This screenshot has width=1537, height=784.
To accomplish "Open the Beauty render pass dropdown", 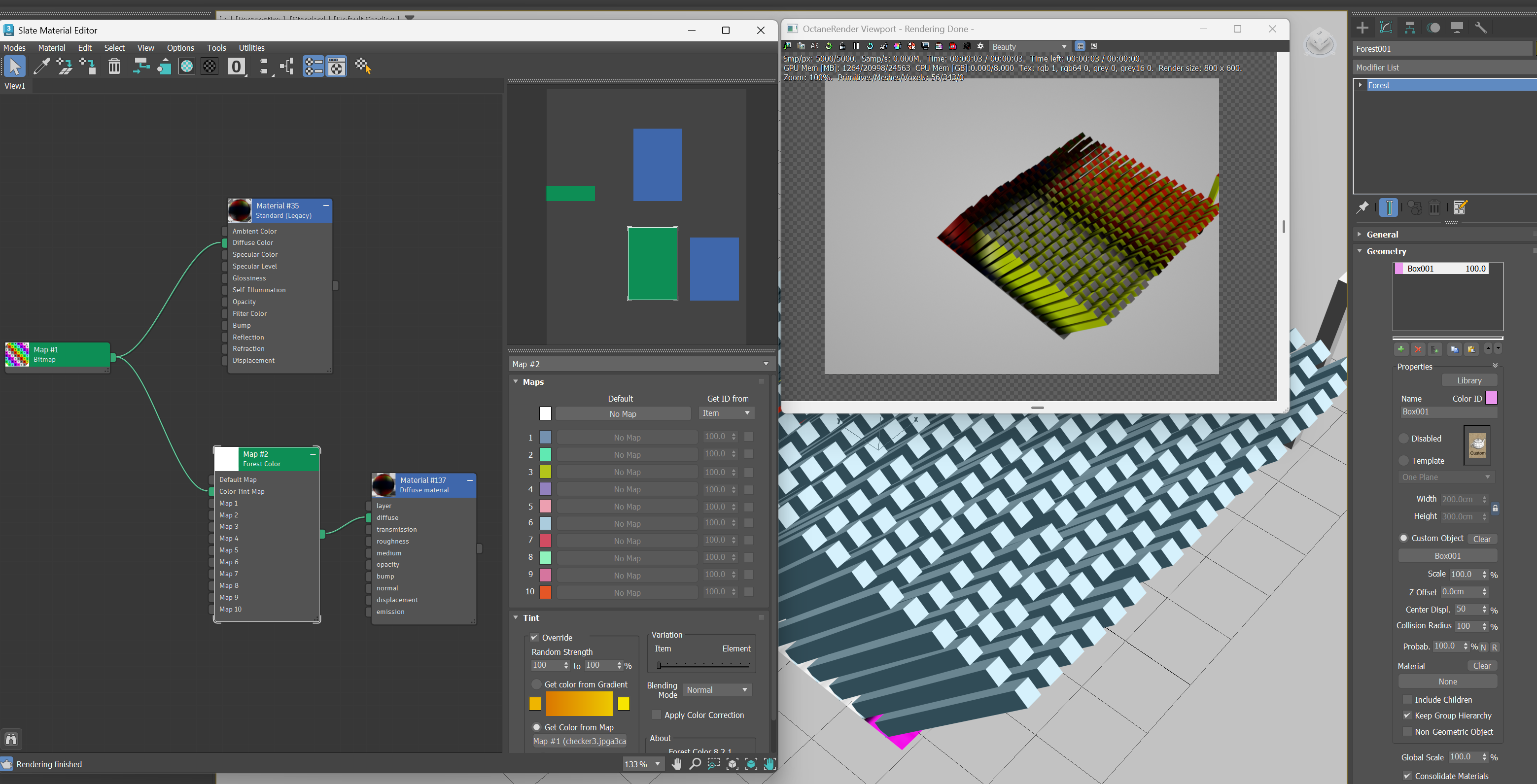I will point(1029,46).
